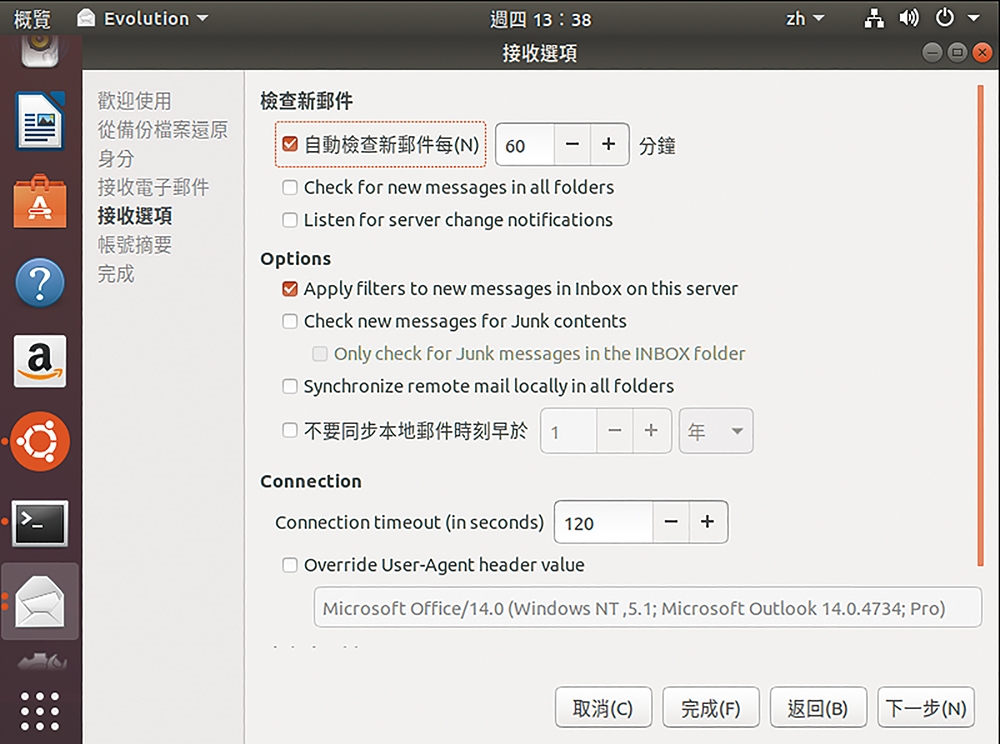This screenshot has width=1000, height=744.
Task: Enable Check for new messages in all folders
Action: [x=290, y=187]
